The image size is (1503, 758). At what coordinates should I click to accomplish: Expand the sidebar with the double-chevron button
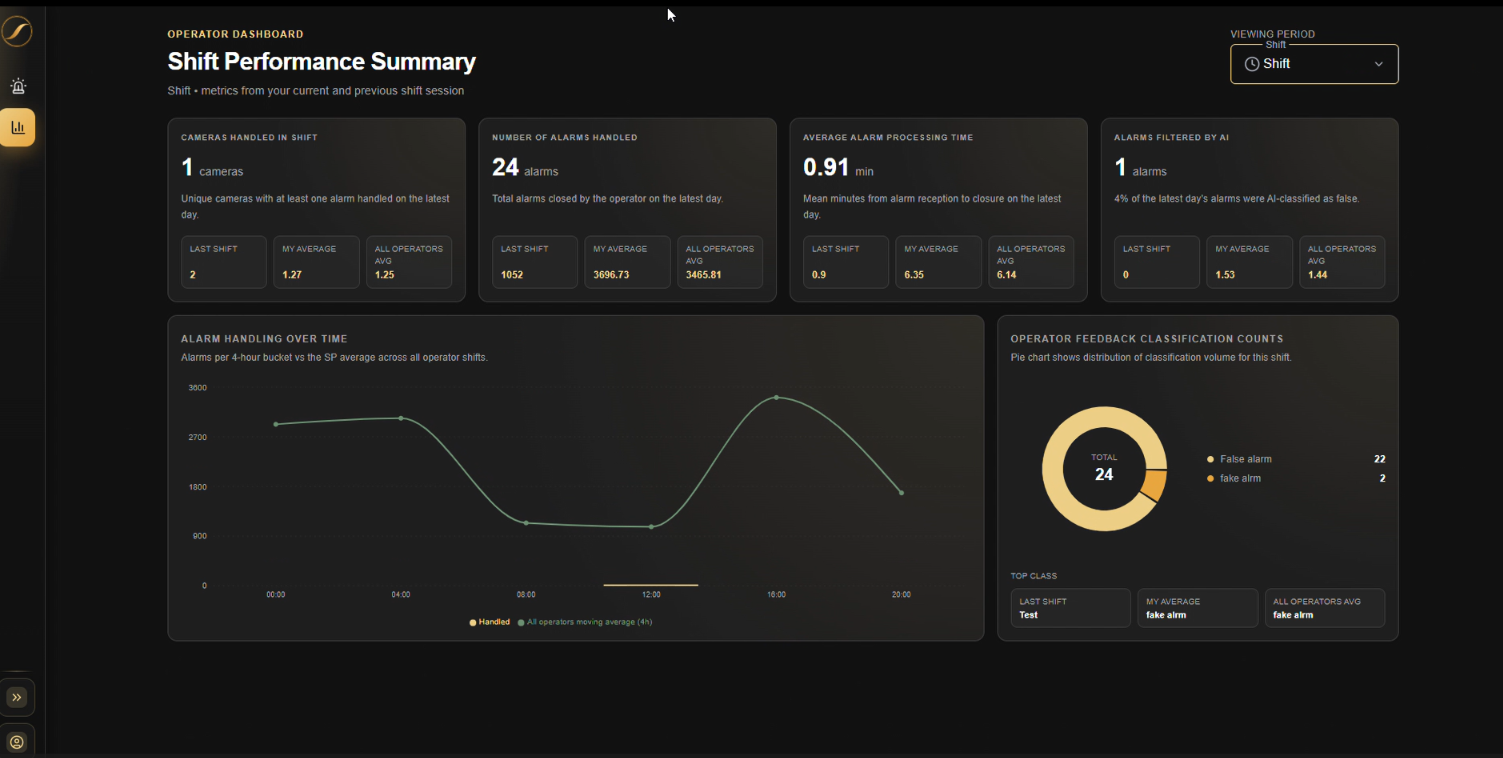click(17, 697)
